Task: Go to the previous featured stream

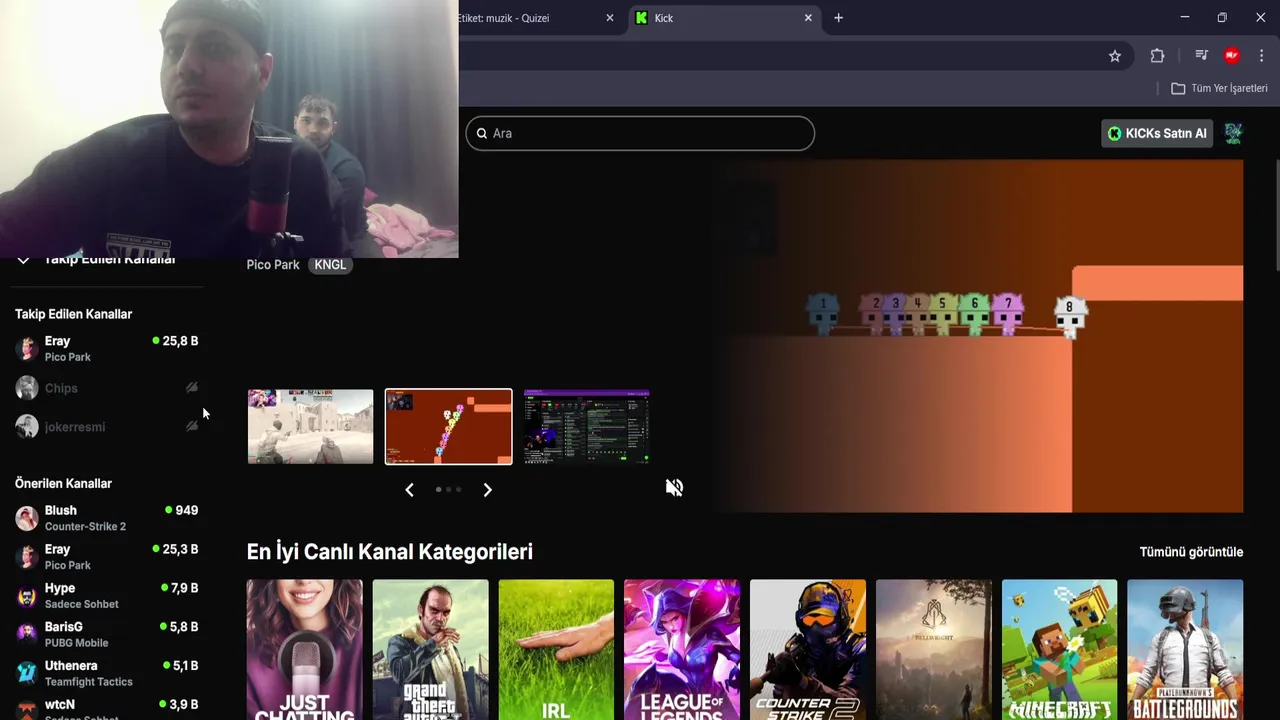Action: click(x=409, y=489)
